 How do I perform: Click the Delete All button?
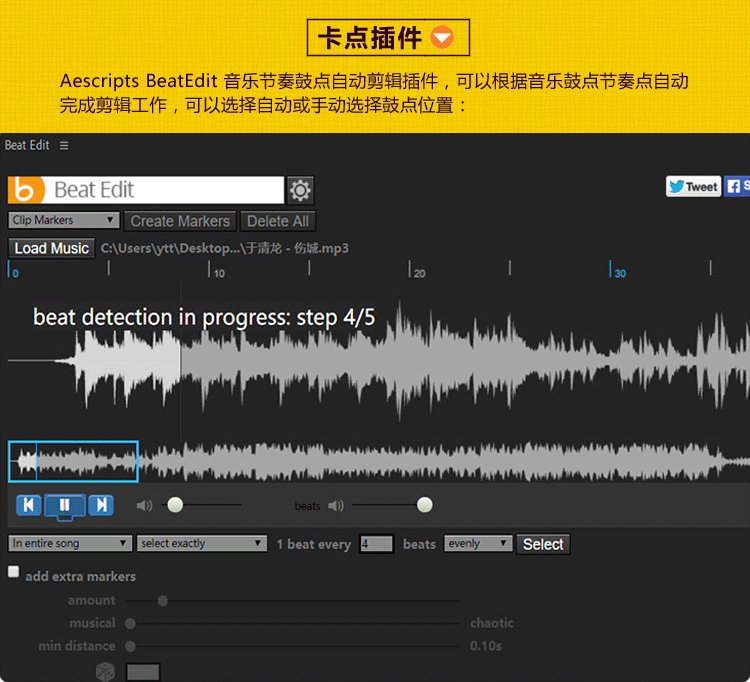point(277,221)
